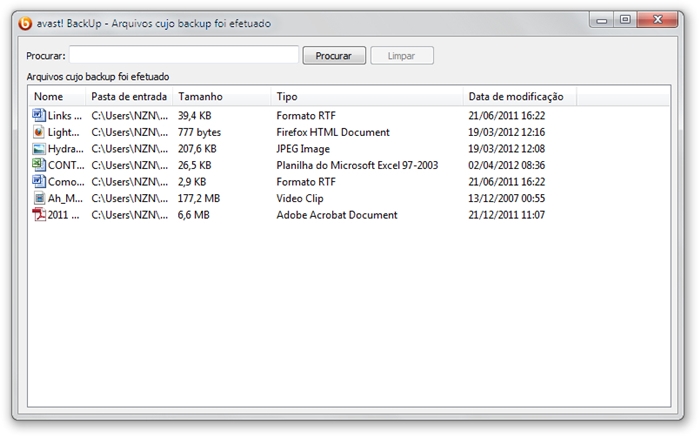
Task: Select the Firefox icon beside Light file
Action: point(39,132)
